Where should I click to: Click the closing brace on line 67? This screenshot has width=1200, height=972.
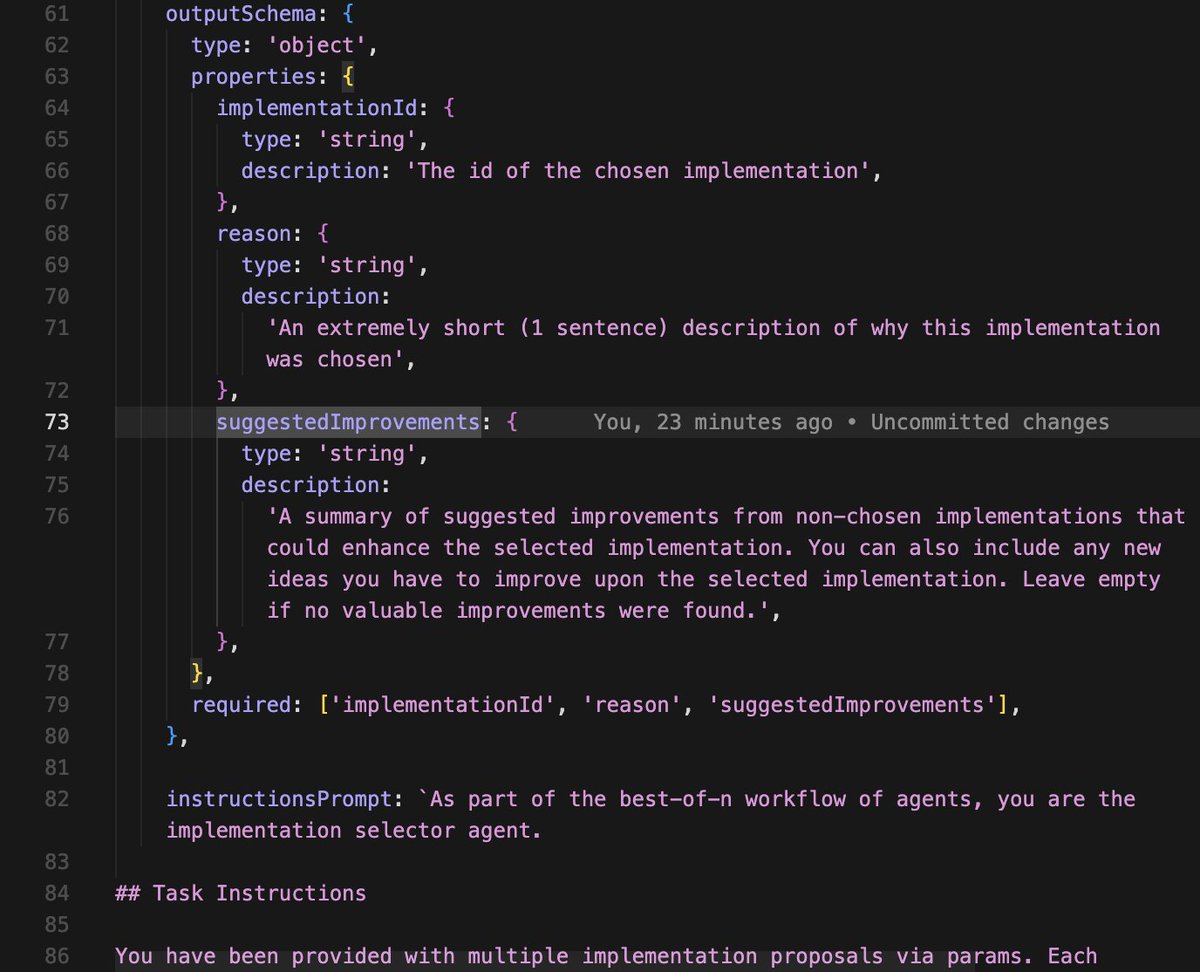[223, 203]
